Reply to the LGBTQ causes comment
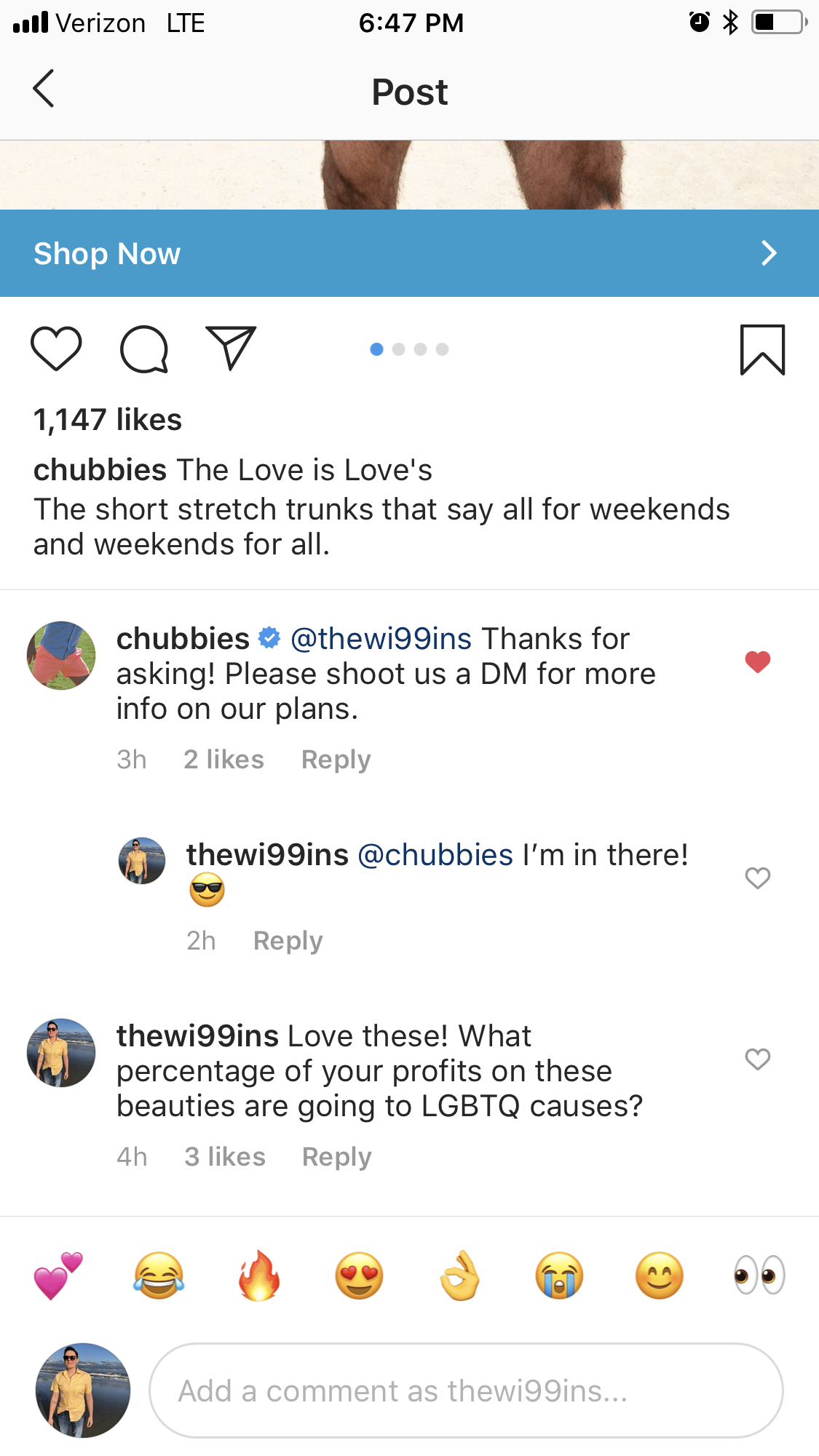The image size is (819, 1456). (x=336, y=1157)
